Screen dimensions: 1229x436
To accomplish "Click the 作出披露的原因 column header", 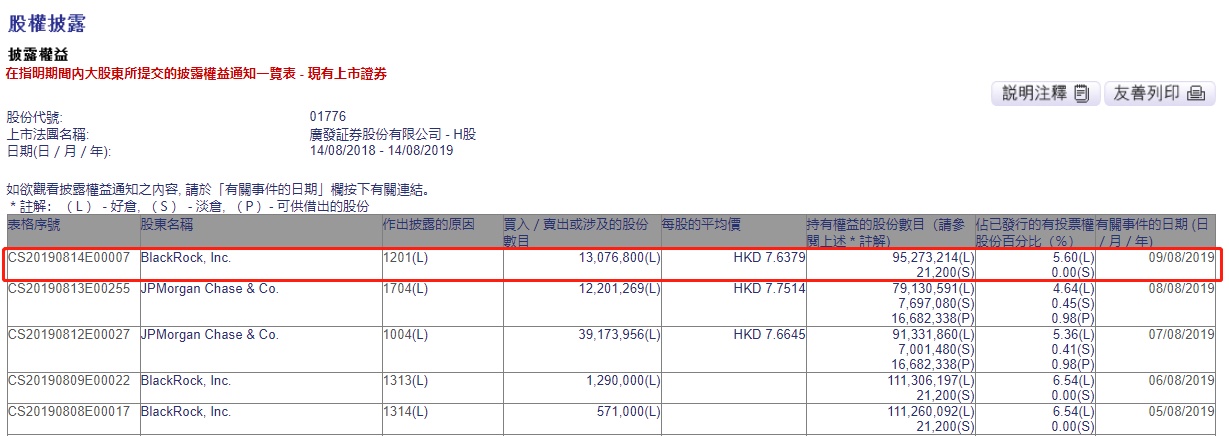I will tap(429, 225).
